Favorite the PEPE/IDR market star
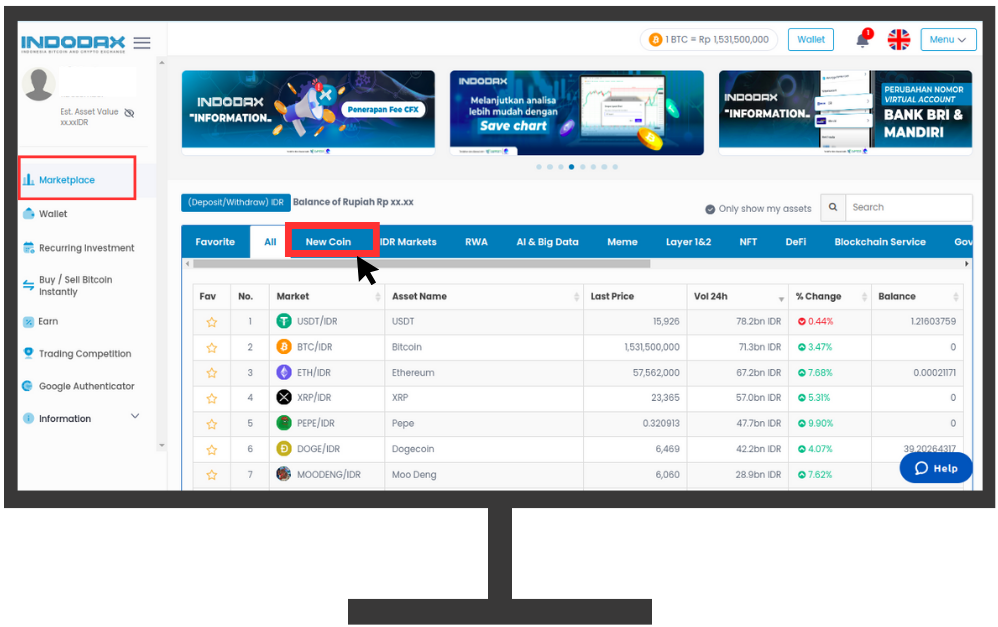998x627 pixels. 212,424
